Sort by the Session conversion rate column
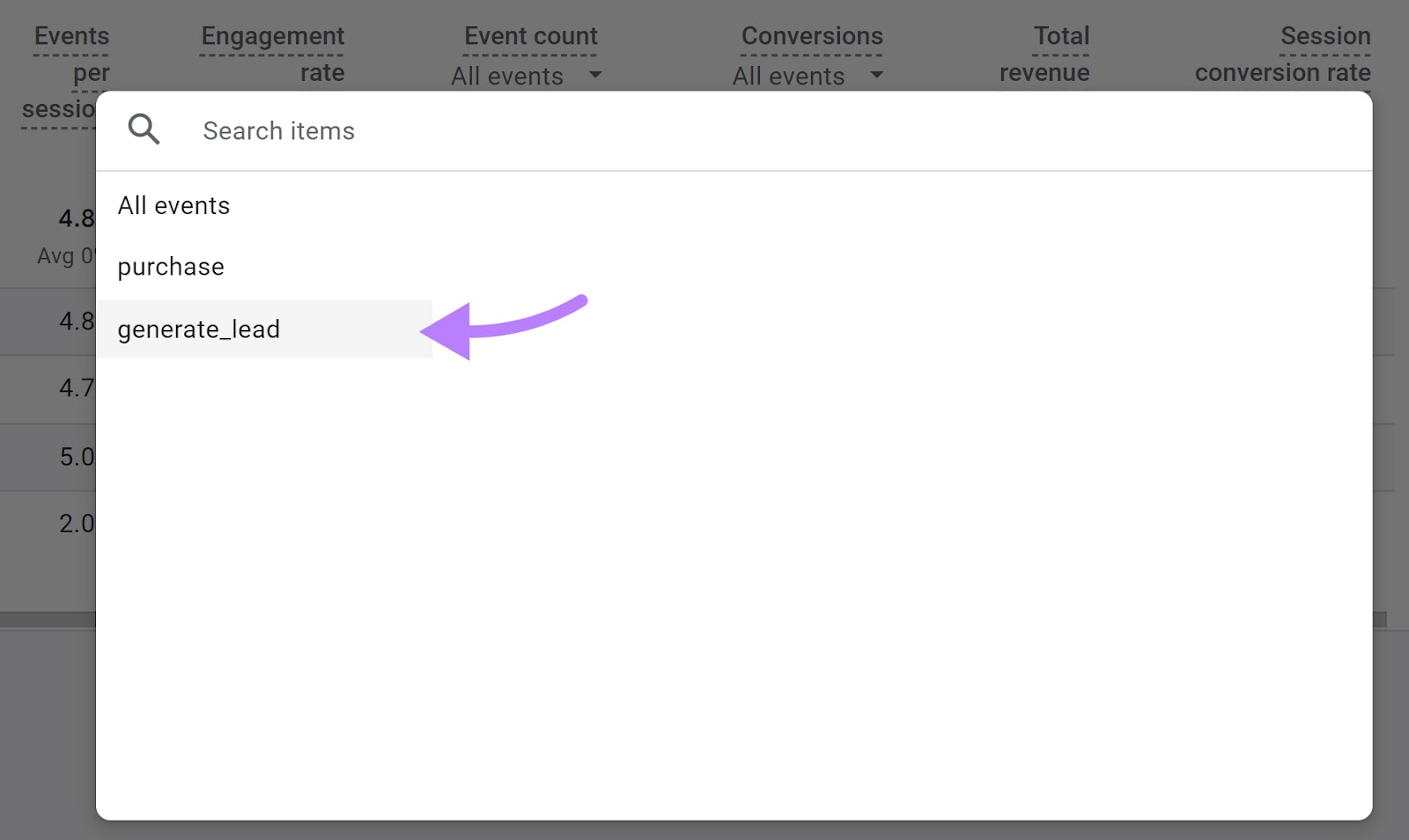The height and width of the screenshot is (840, 1409). (1281, 53)
